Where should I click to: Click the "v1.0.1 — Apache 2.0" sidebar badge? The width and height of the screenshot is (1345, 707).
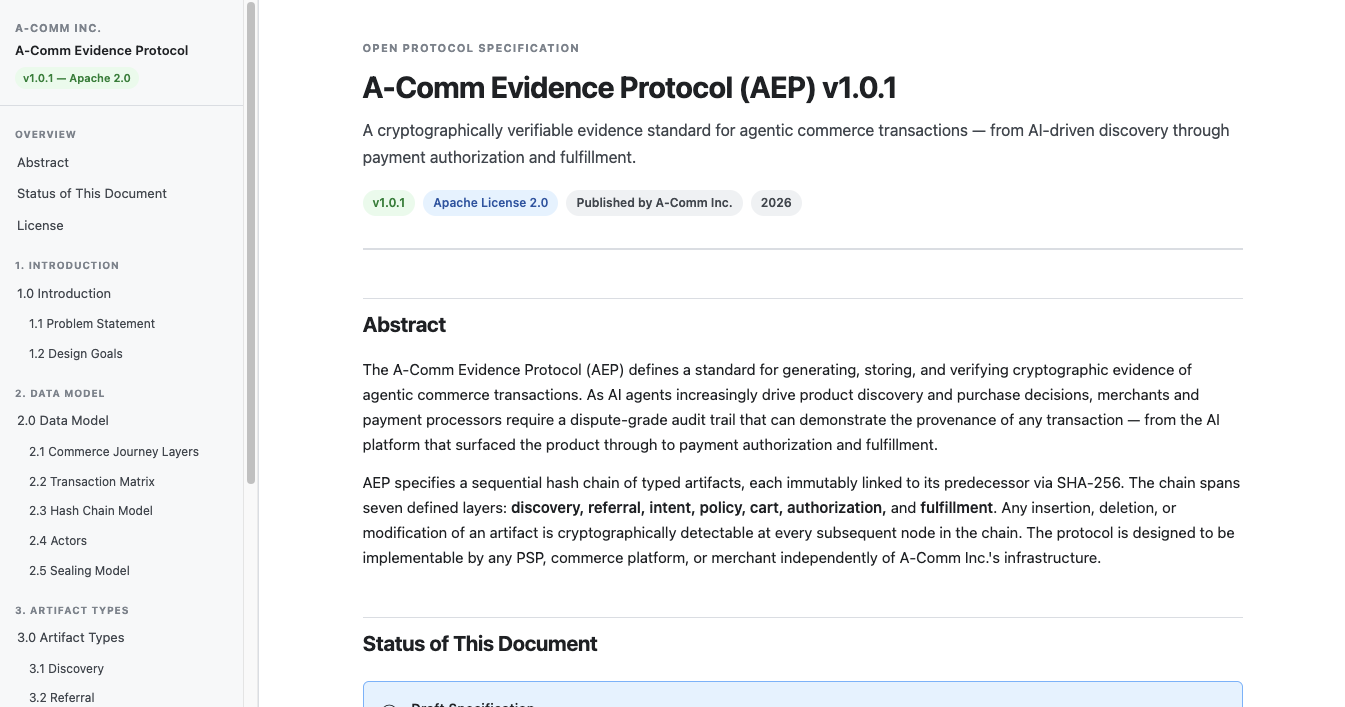point(76,76)
